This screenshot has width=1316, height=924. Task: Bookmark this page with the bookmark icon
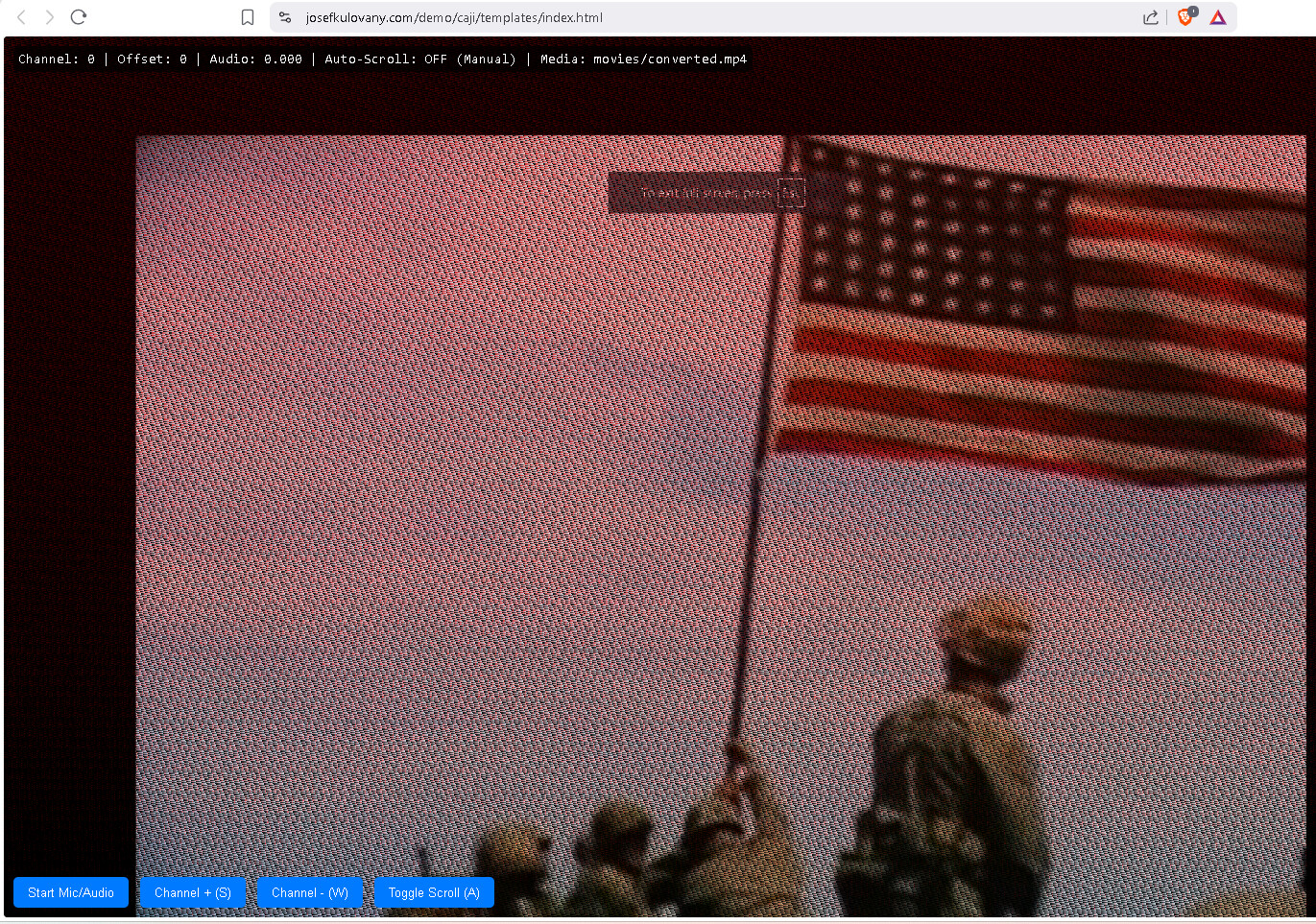[248, 17]
